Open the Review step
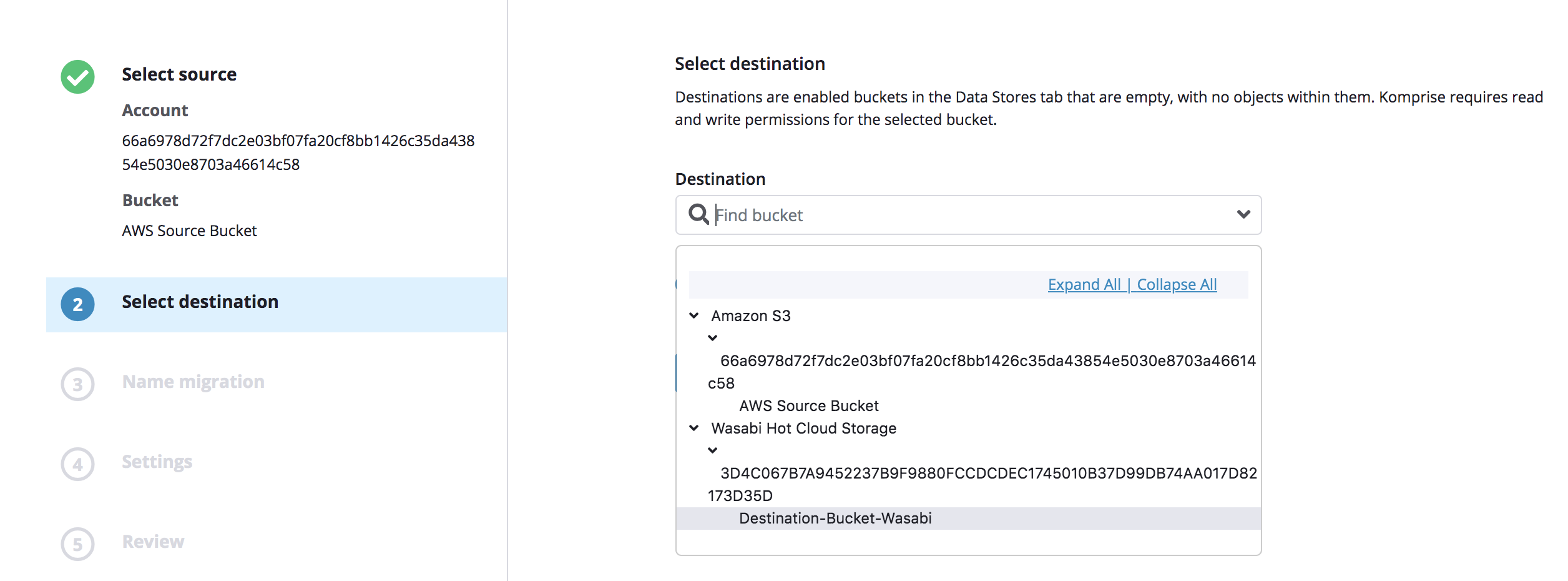1568x581 pixels. click(x=153, y=542)
